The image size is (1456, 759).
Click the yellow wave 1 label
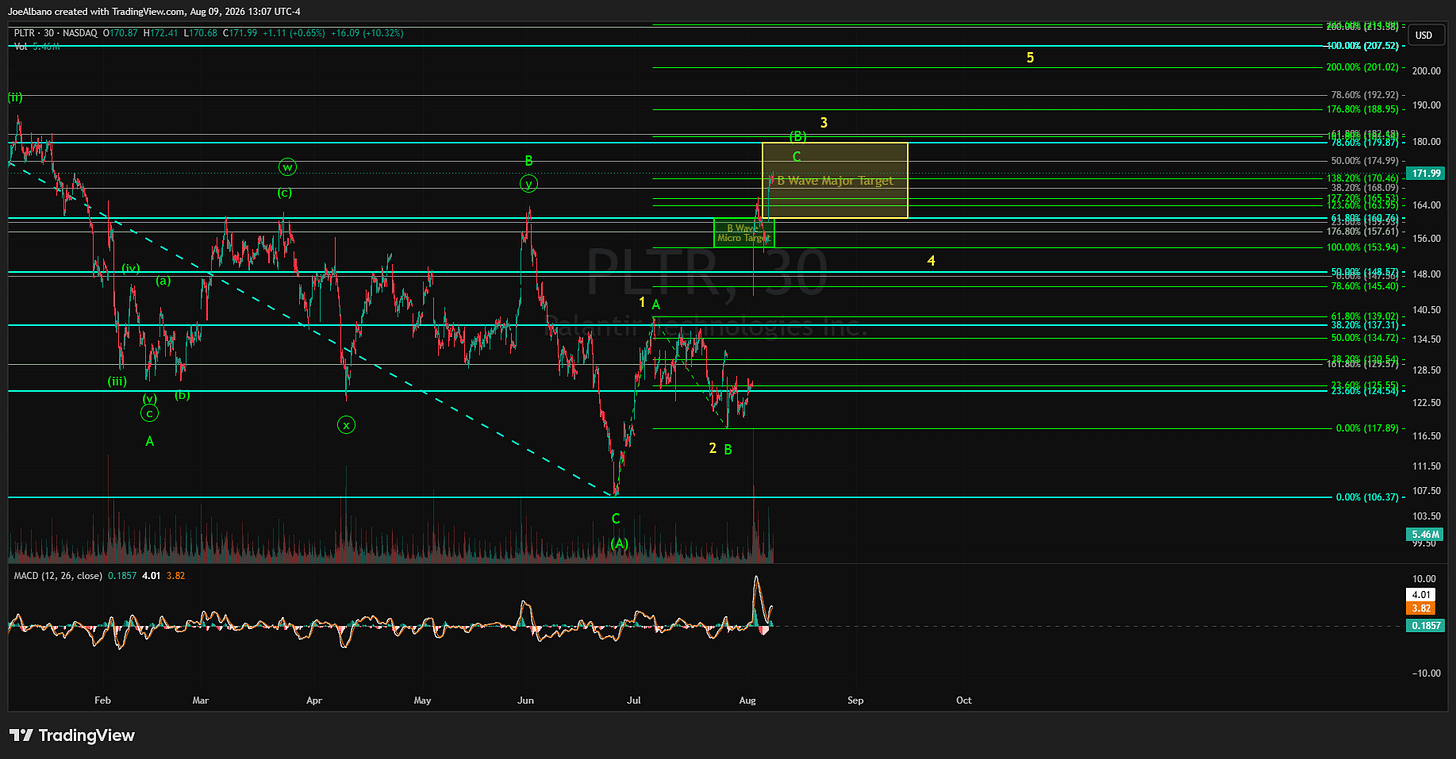click(642, 301)
